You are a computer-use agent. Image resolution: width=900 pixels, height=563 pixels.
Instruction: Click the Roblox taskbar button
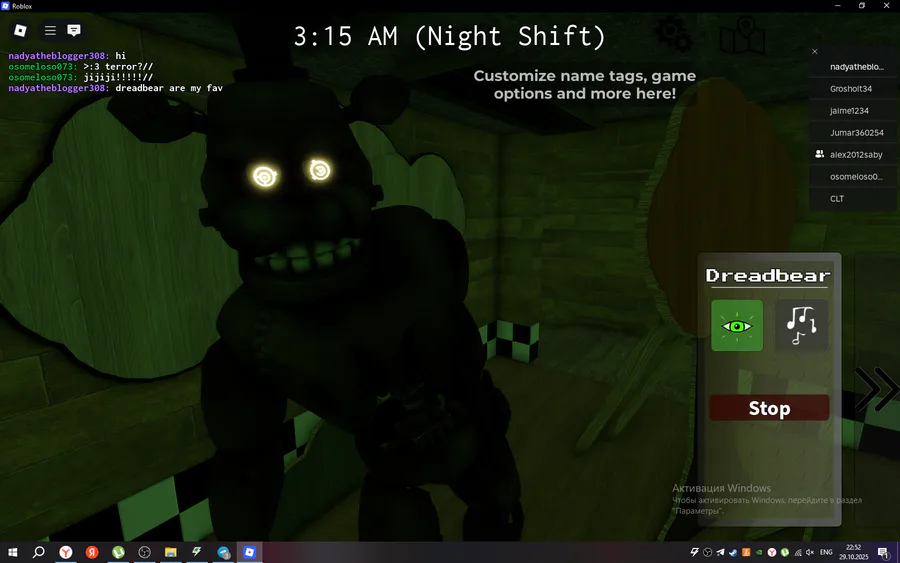coord(249,552)
